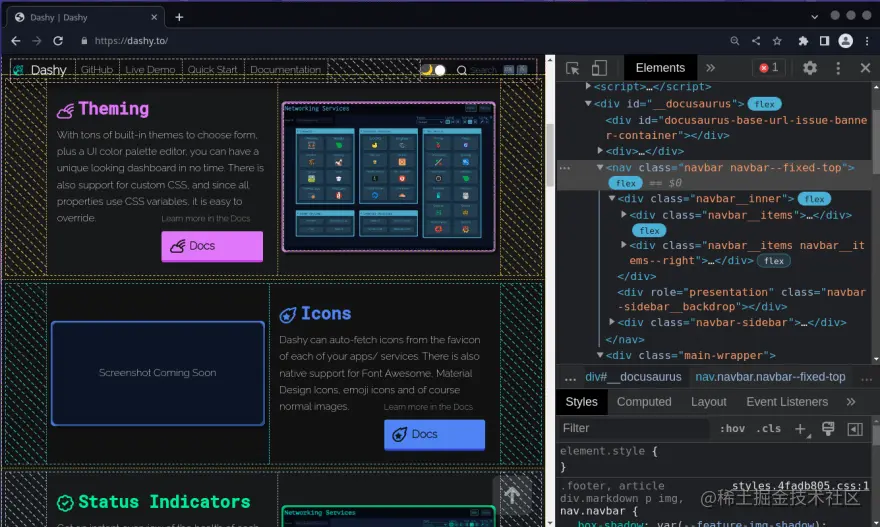The image size is (880, 527).
Task: Click the Icons Learn more in the Docs link
Action: pyautogui.click(x=428, y=407)
